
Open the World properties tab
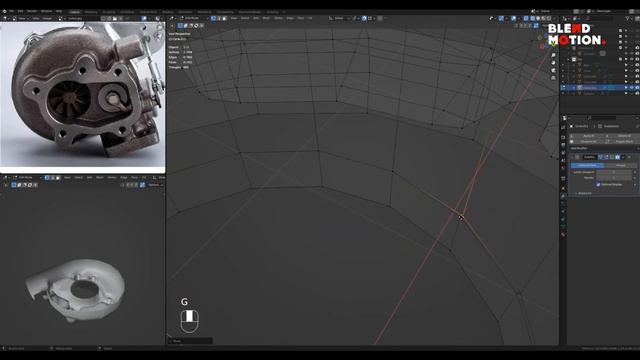coord(563,168)
